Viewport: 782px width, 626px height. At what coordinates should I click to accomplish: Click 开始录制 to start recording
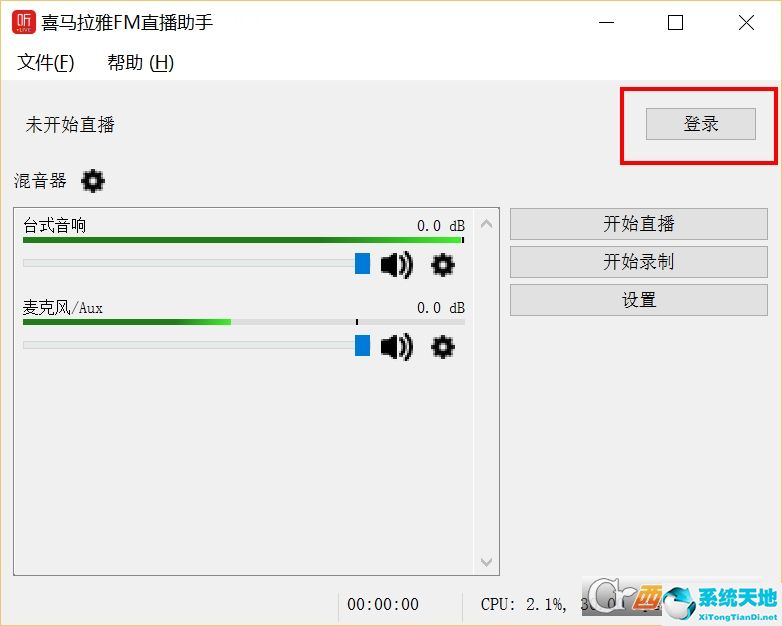[638, 261]
